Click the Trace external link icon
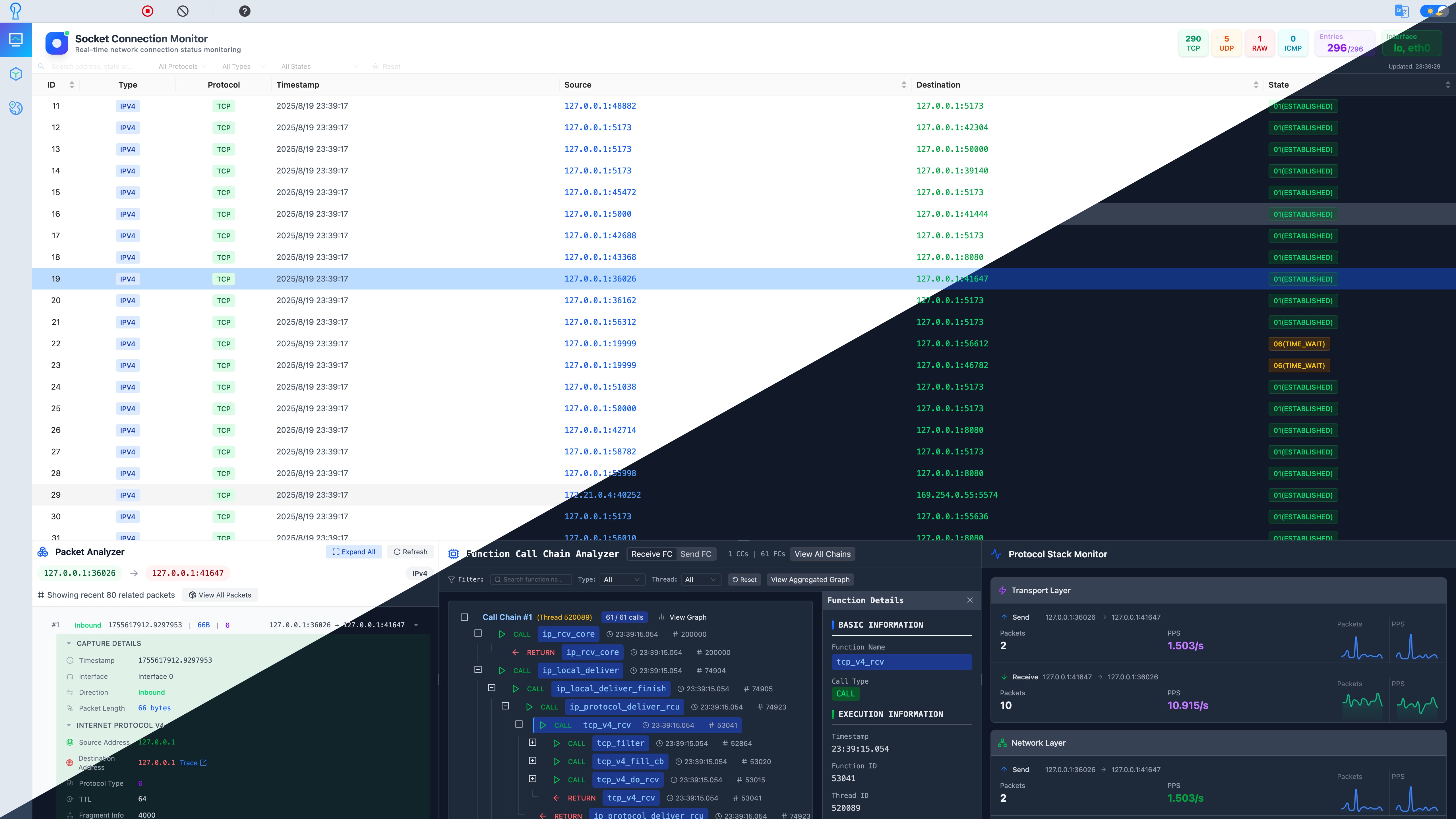 pos(204,762)
